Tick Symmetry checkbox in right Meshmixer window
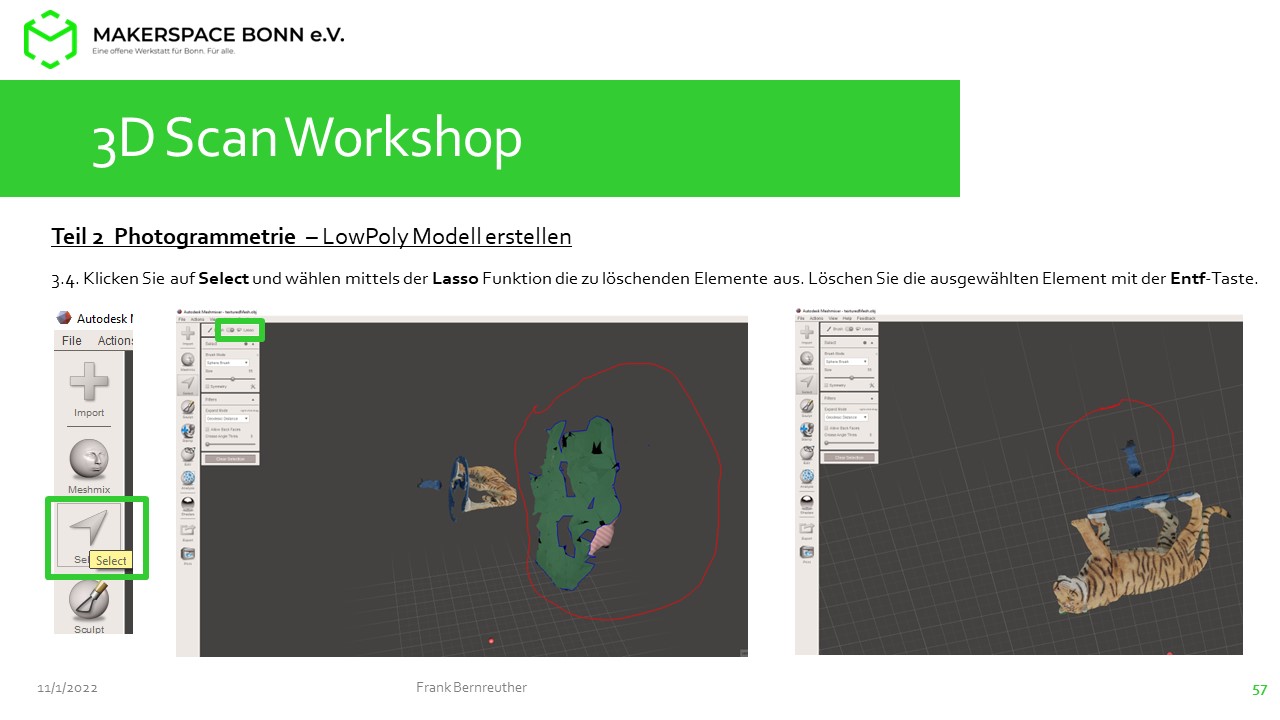 (826, 385)
